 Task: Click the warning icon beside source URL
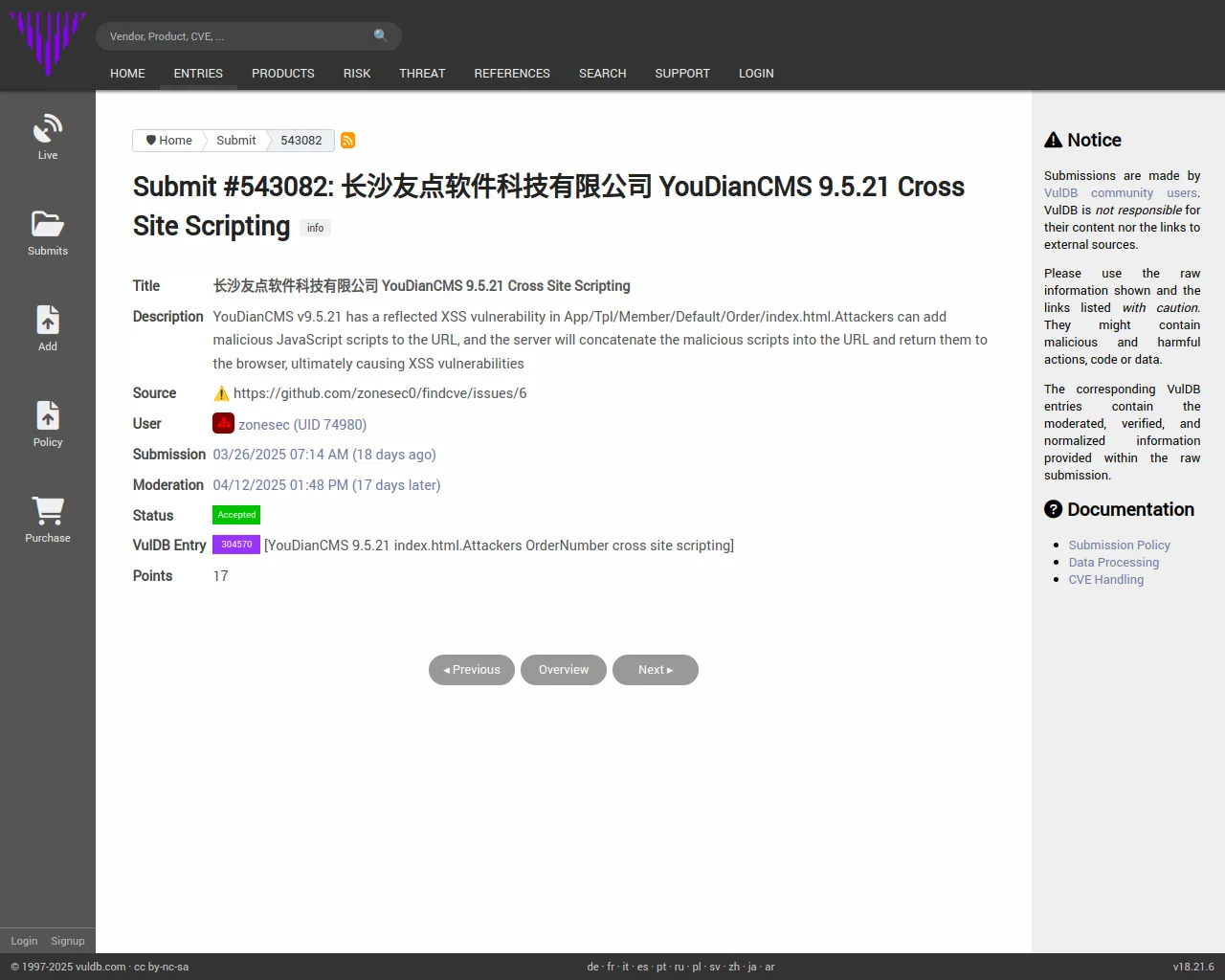[221, 393]
